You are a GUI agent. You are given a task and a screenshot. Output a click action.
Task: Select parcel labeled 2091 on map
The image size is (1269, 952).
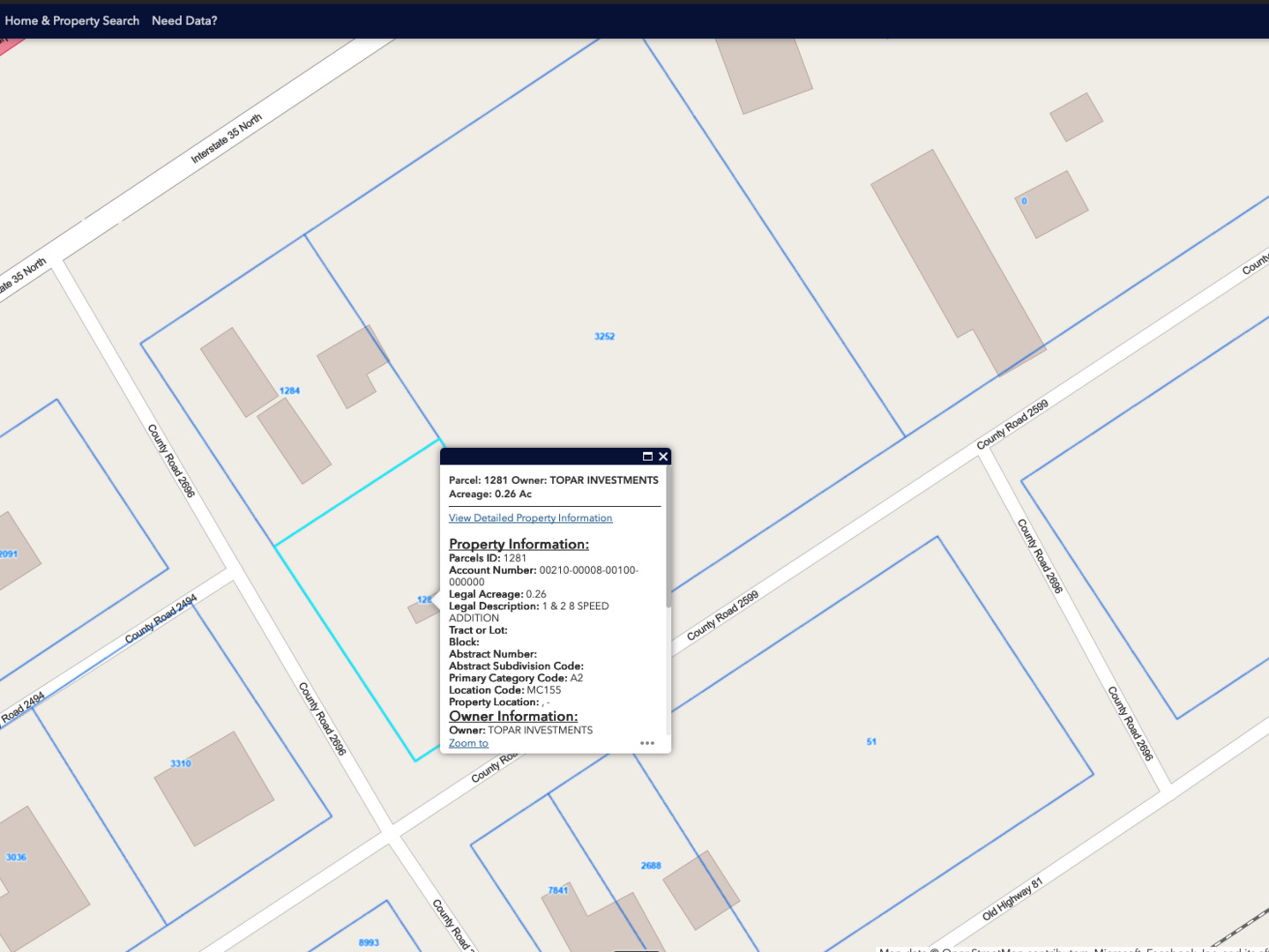[x=9, y=554]
